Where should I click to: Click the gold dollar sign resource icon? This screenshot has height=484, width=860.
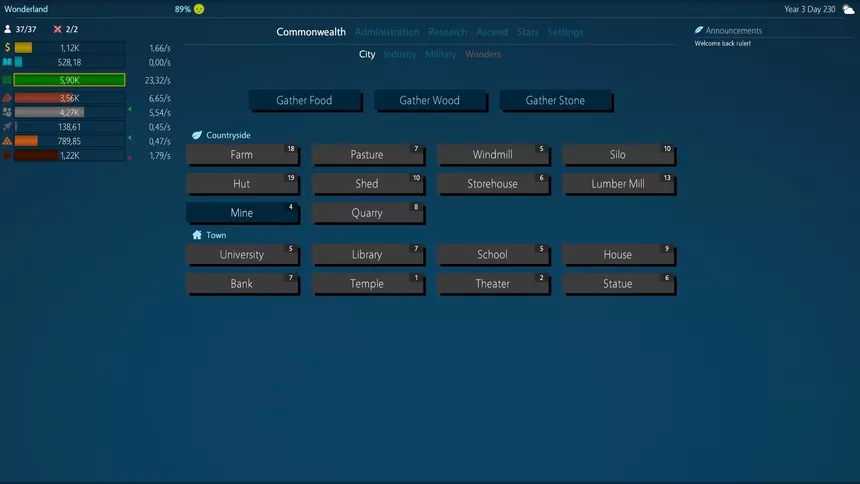8,48
